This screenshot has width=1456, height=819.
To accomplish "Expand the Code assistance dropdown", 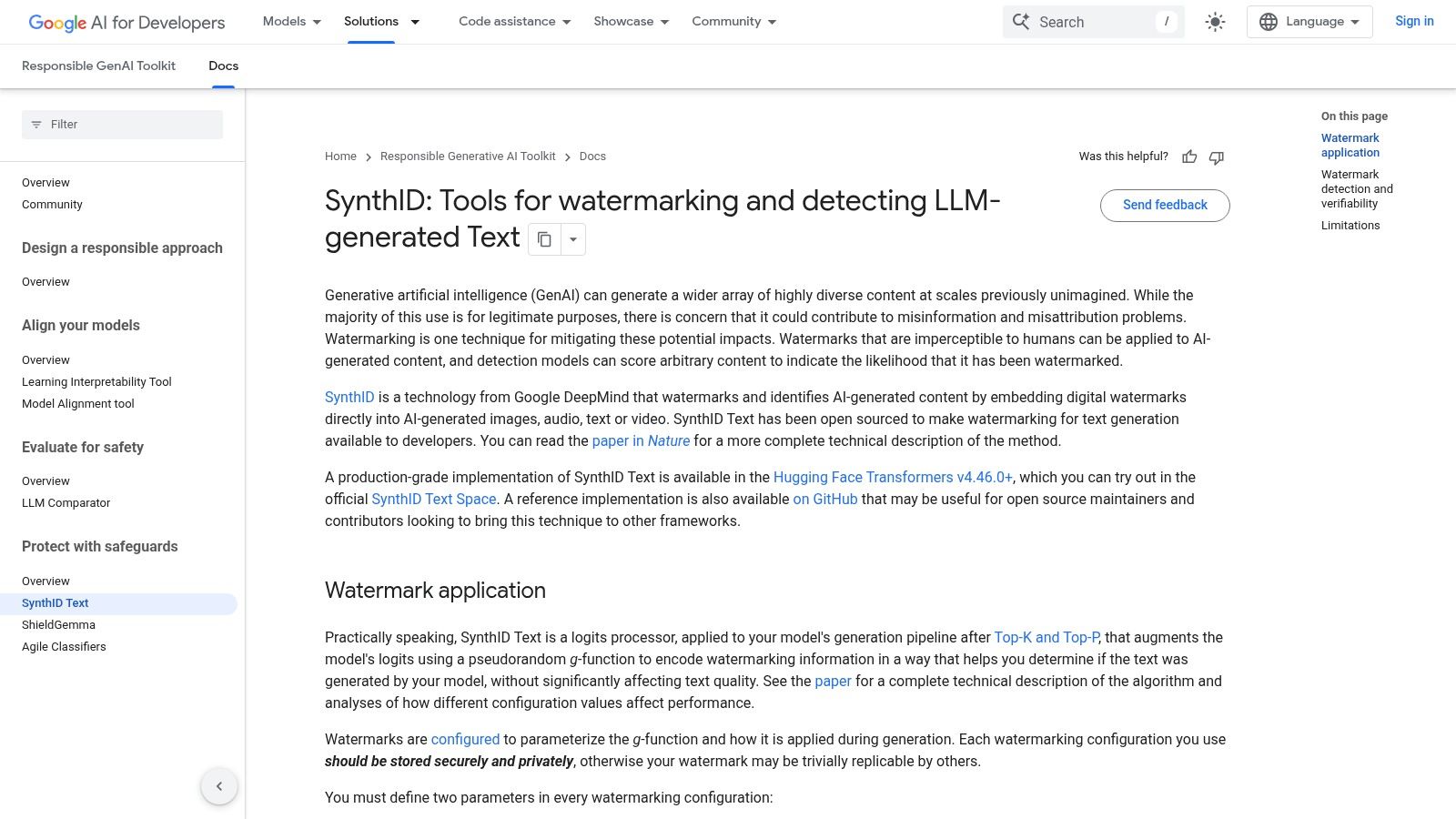I will tap(512, 21).
